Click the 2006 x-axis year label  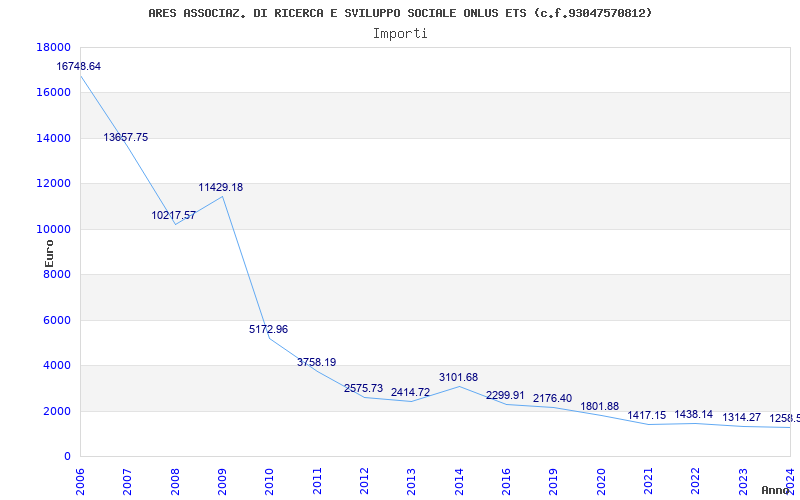point(80,482)
